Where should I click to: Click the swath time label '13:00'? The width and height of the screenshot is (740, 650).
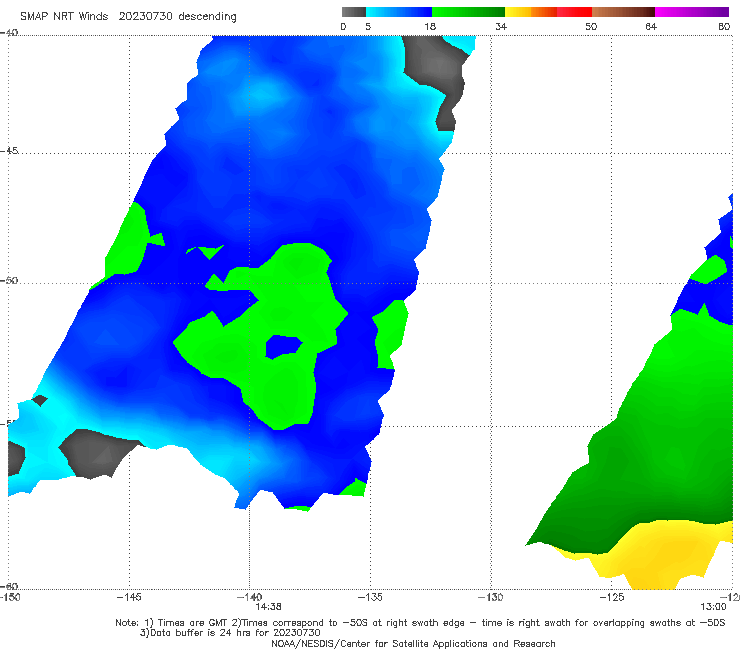coord(713,607)
